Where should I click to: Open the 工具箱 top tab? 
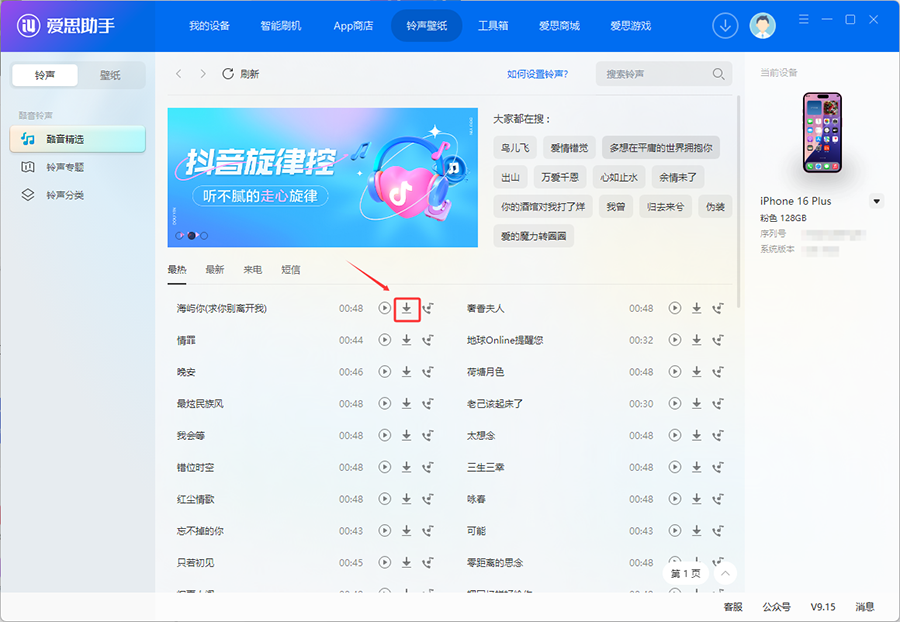coord(492,26)
